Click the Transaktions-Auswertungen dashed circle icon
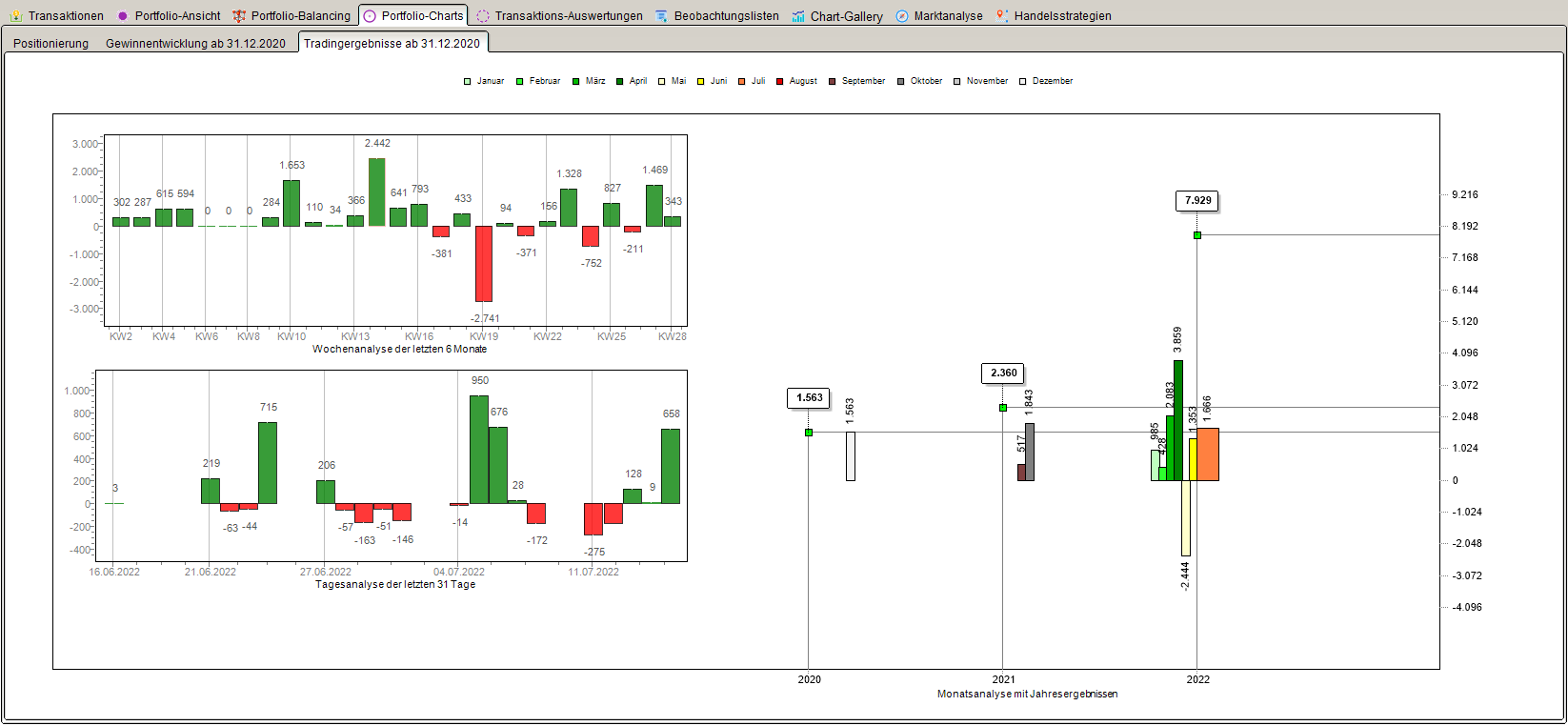This screenshot has width=1568, height=726. tap(483, 16)
